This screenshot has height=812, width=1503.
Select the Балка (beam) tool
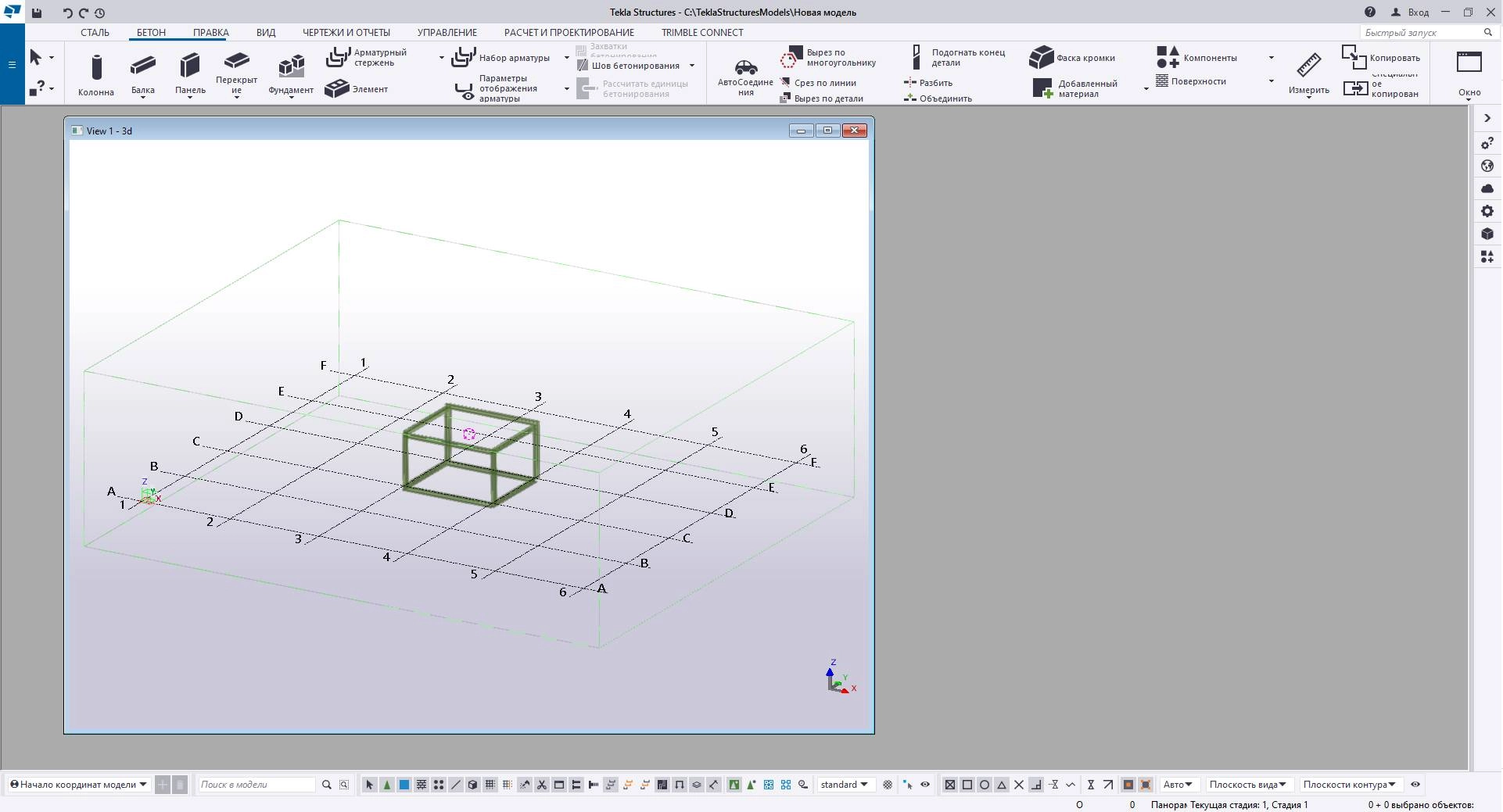click(x=143, y=74)
